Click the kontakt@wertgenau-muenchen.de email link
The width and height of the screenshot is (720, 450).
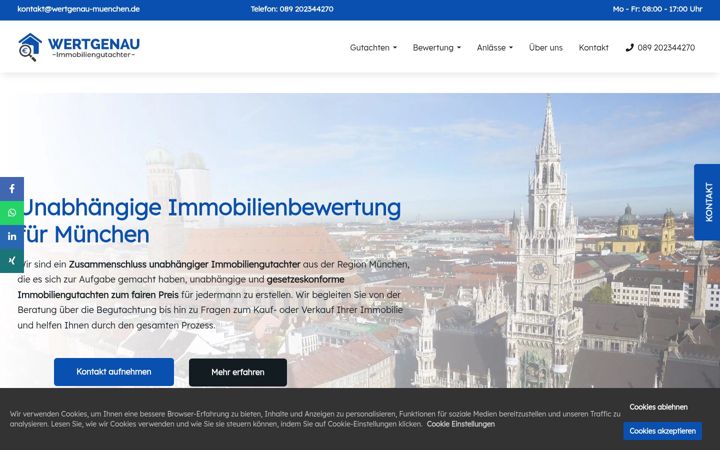pos(79,9)
